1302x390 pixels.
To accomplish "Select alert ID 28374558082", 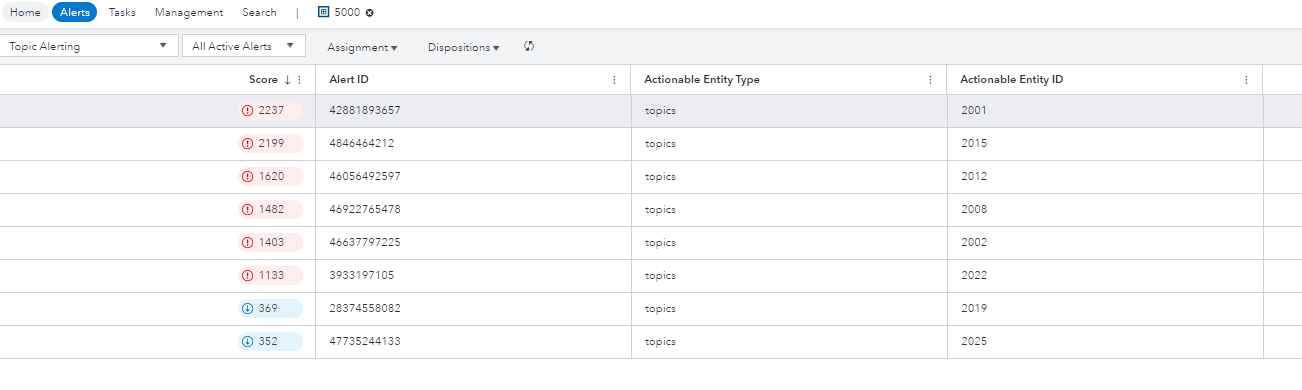I will click(x=364, y=309).
